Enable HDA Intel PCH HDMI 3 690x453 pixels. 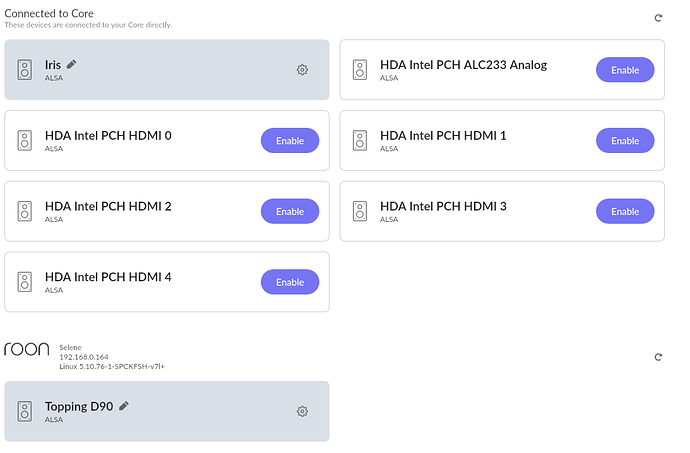click(x=625, y=211)
